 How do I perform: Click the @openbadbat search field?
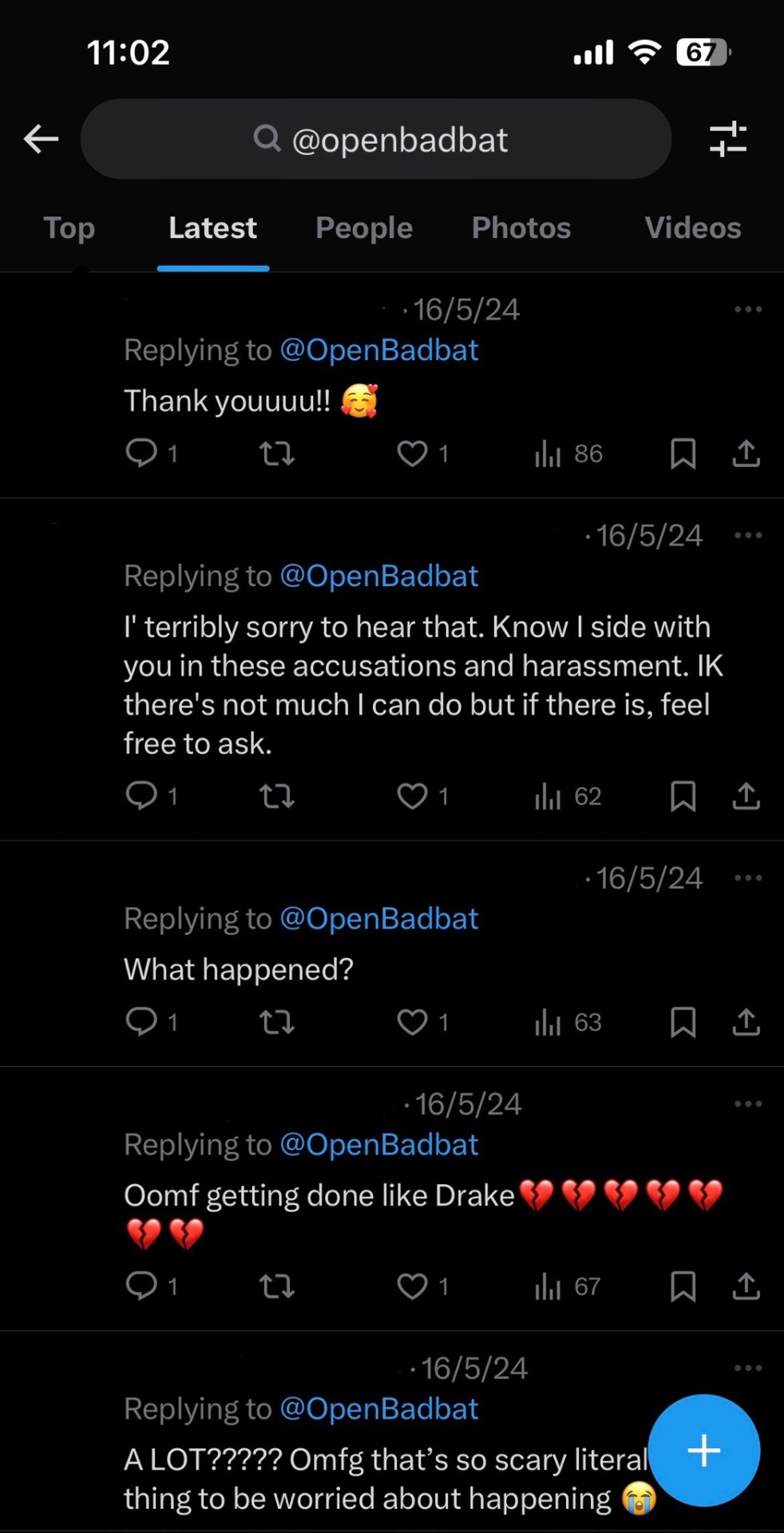click(376, 139)
